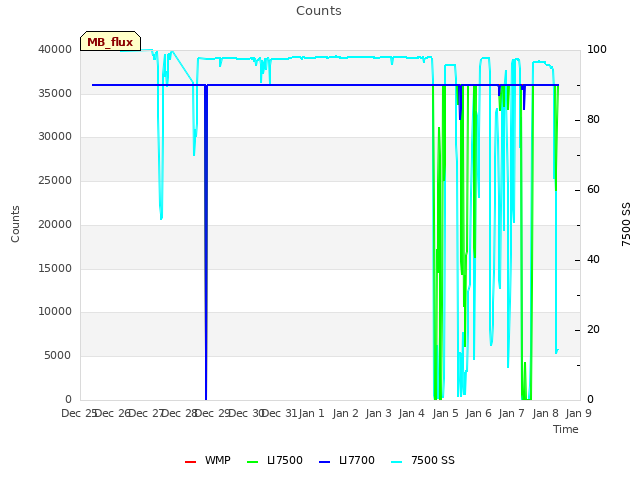
Task: Click the Dec 25 date label
Action: tap(79, 413)
